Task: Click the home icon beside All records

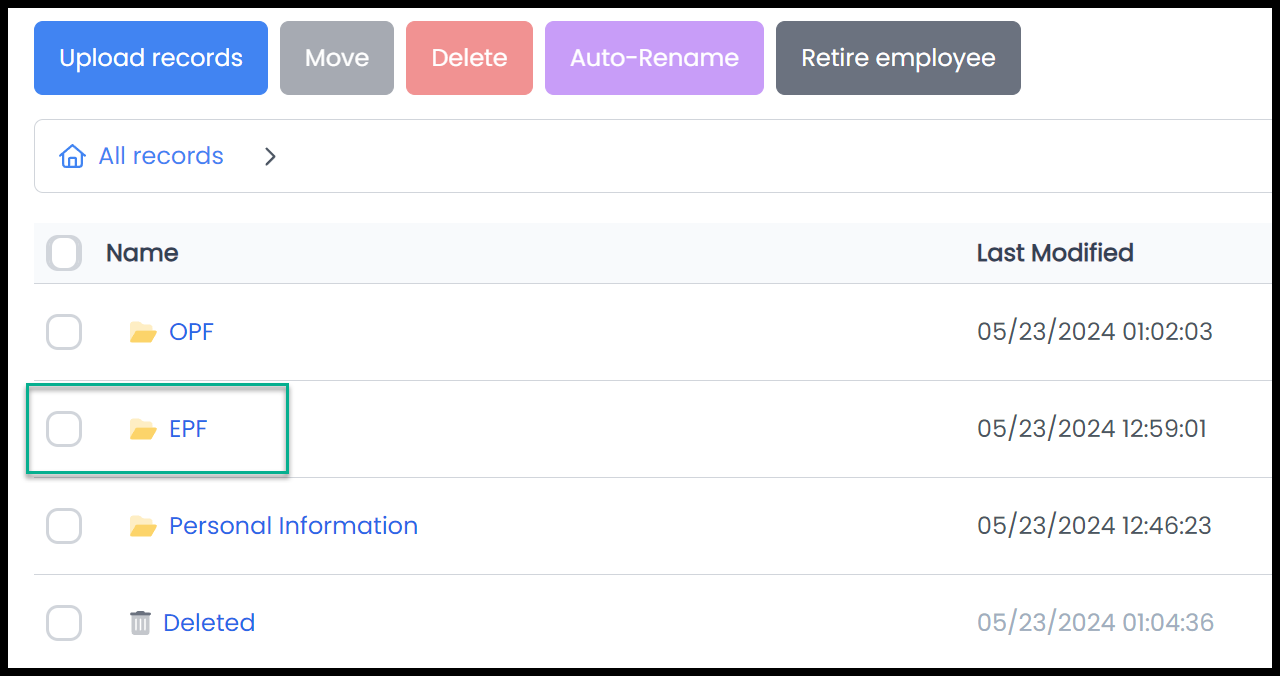Action: pos(72,157)
